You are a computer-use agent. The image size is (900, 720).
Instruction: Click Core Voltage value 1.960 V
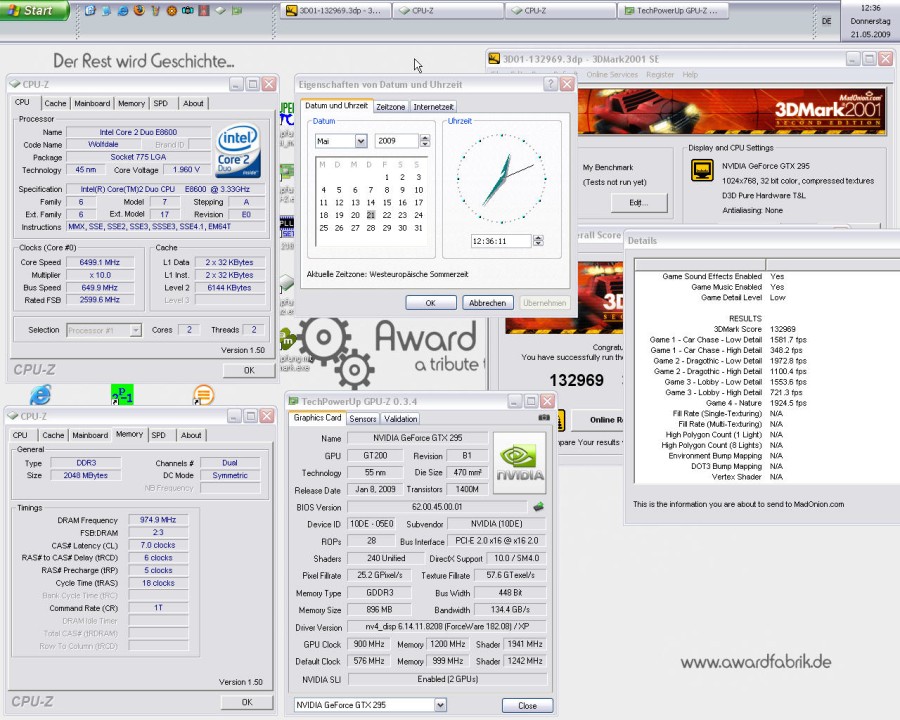pos(187,169)
